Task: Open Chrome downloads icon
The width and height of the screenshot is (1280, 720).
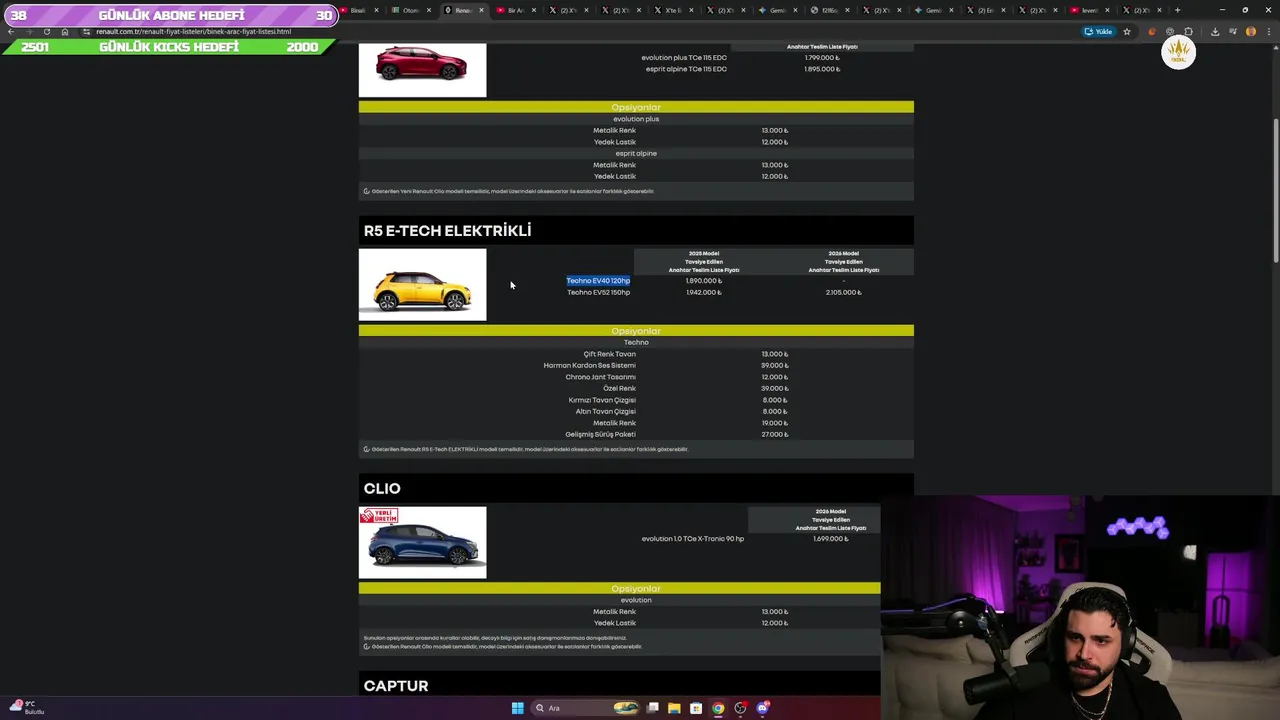Action: coord(1215,31)
